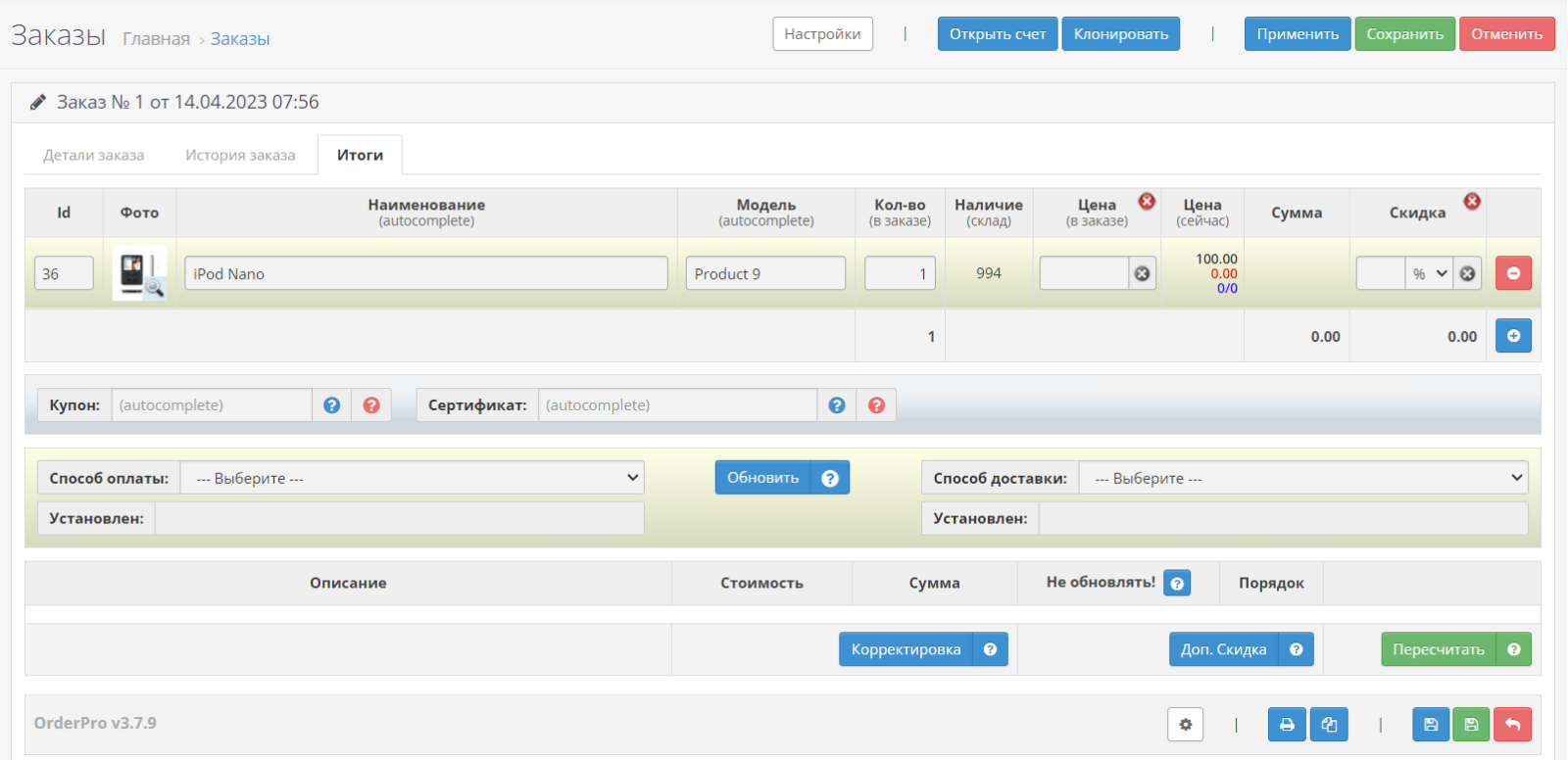
Task: Remove the iPod Nano row with red minus button
Action: click(1513, 273)
